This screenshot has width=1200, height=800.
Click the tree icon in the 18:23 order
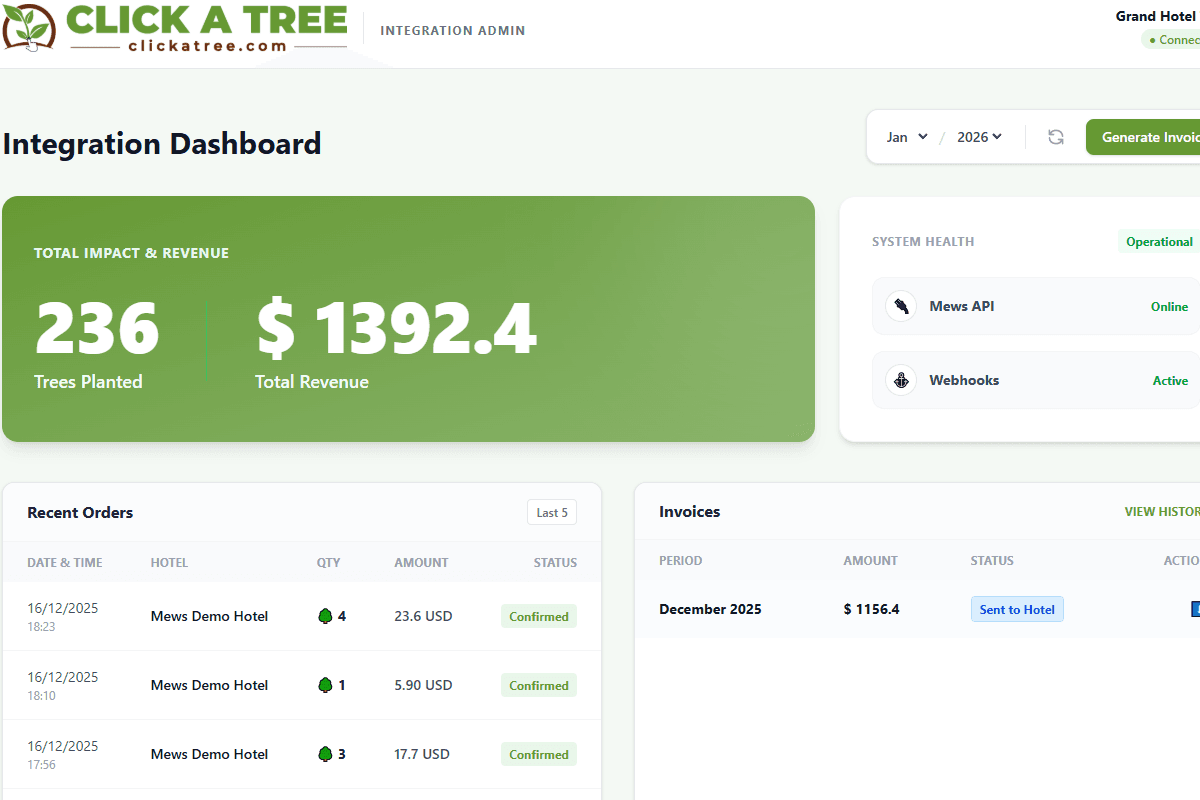tap(325, 616)
